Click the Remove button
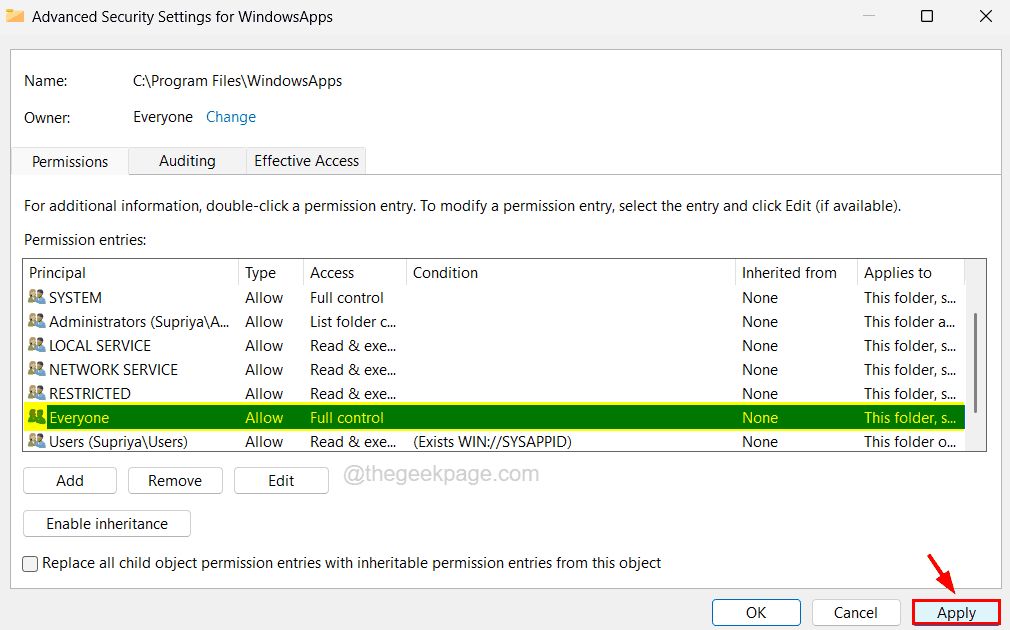The height and width of the screenshot is (630, 1010). pyautogui.click(x=175, y=481)
